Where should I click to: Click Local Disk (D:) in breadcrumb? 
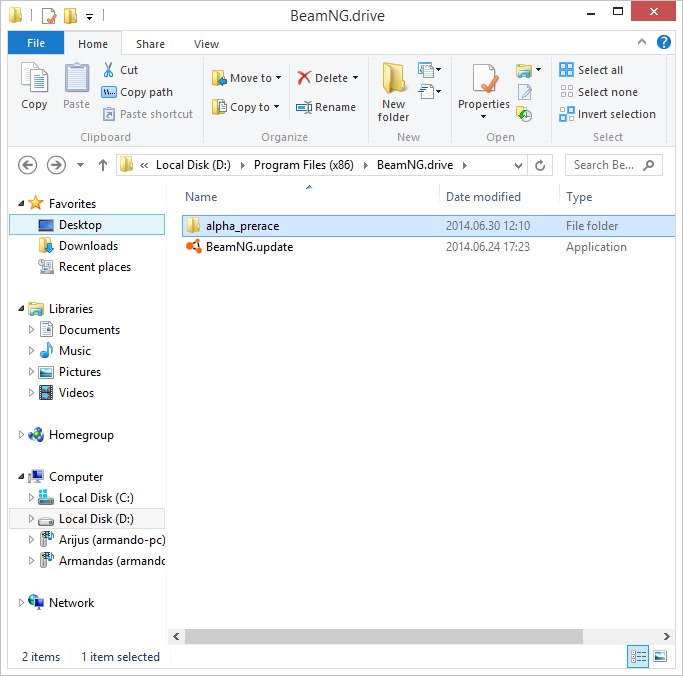[x=193, y=165]
